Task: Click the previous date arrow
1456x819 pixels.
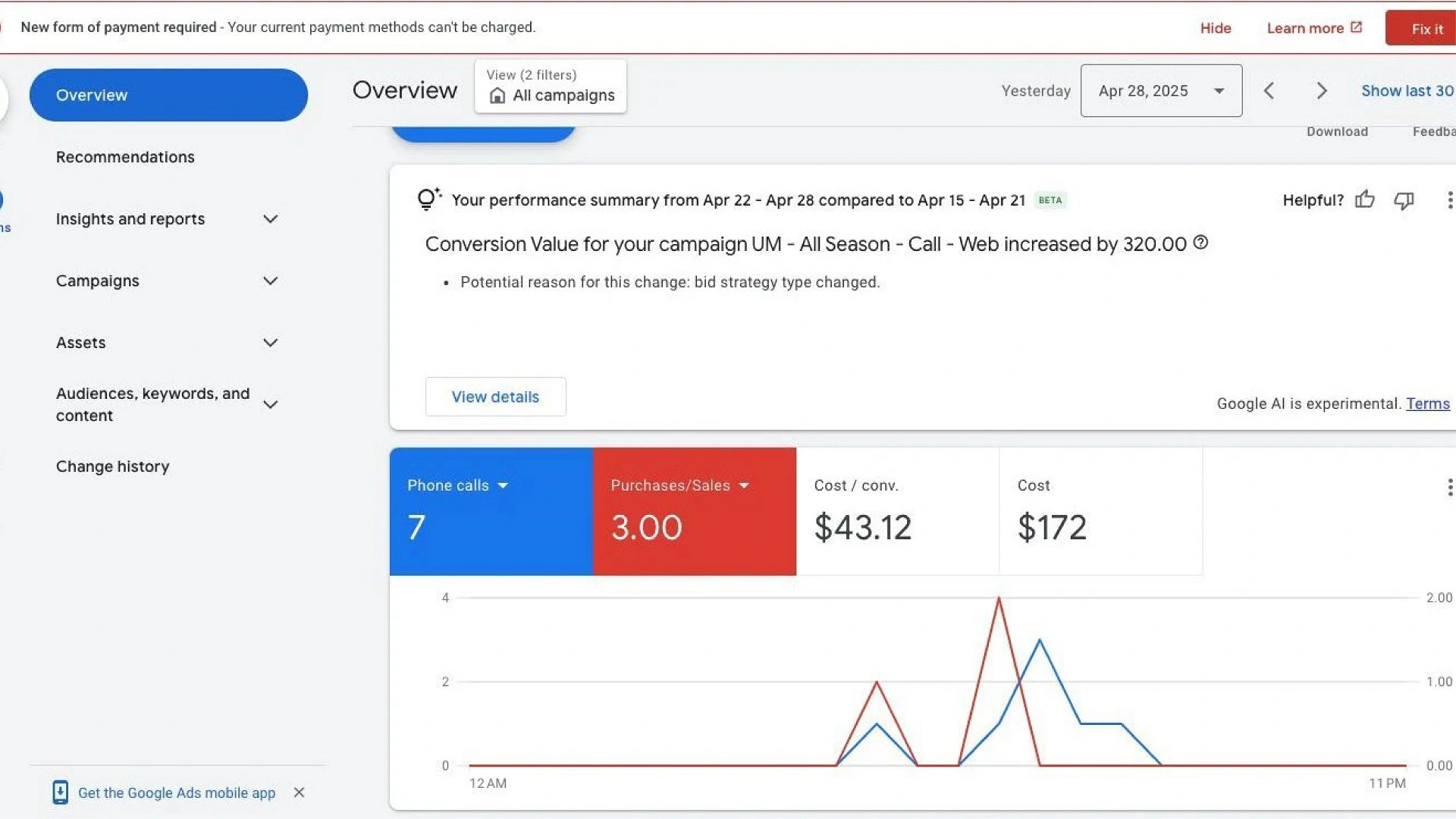Action: click(x=1269, y=91)
